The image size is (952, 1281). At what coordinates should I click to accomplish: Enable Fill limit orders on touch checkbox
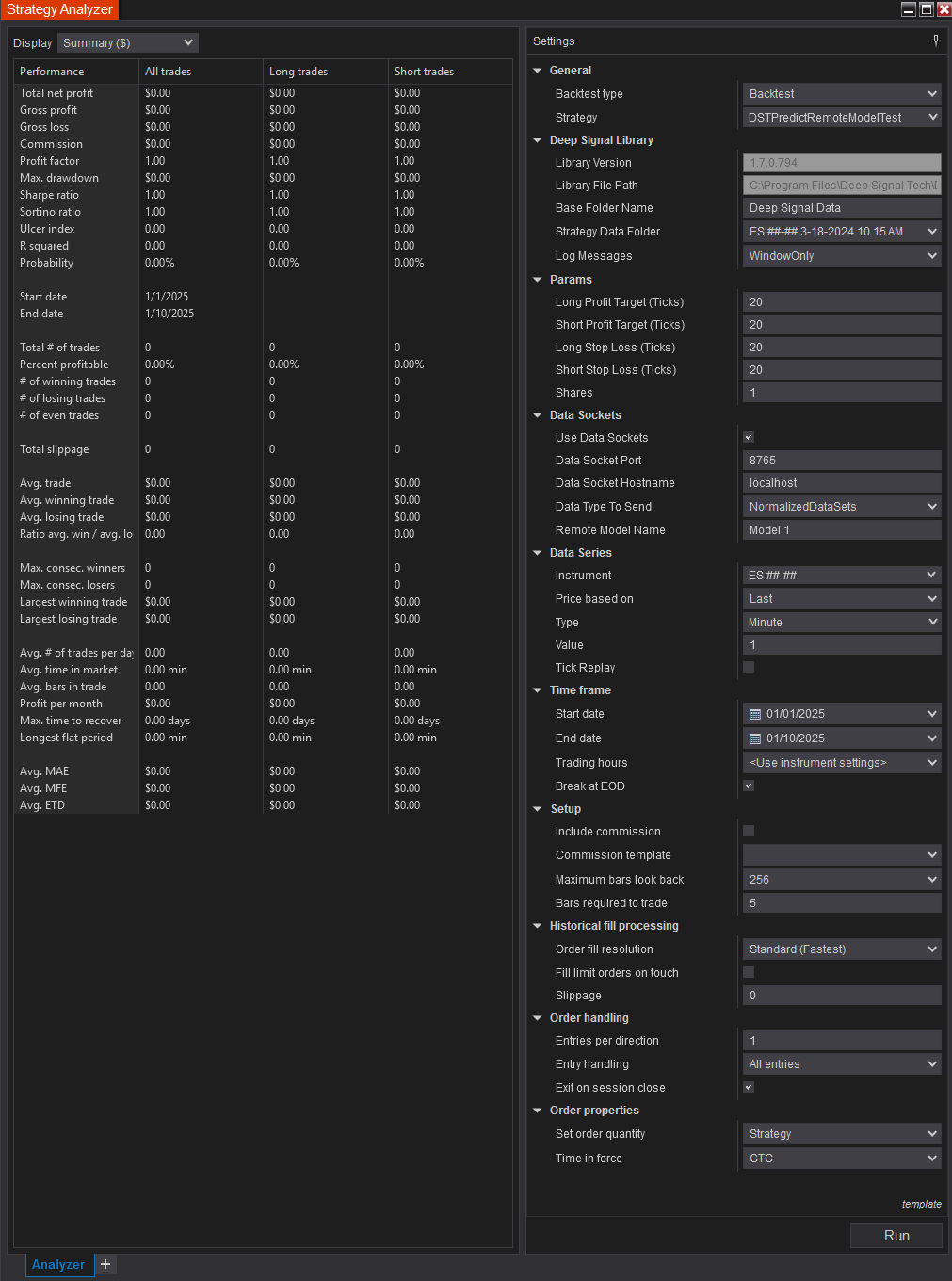[x=749, y=972]
